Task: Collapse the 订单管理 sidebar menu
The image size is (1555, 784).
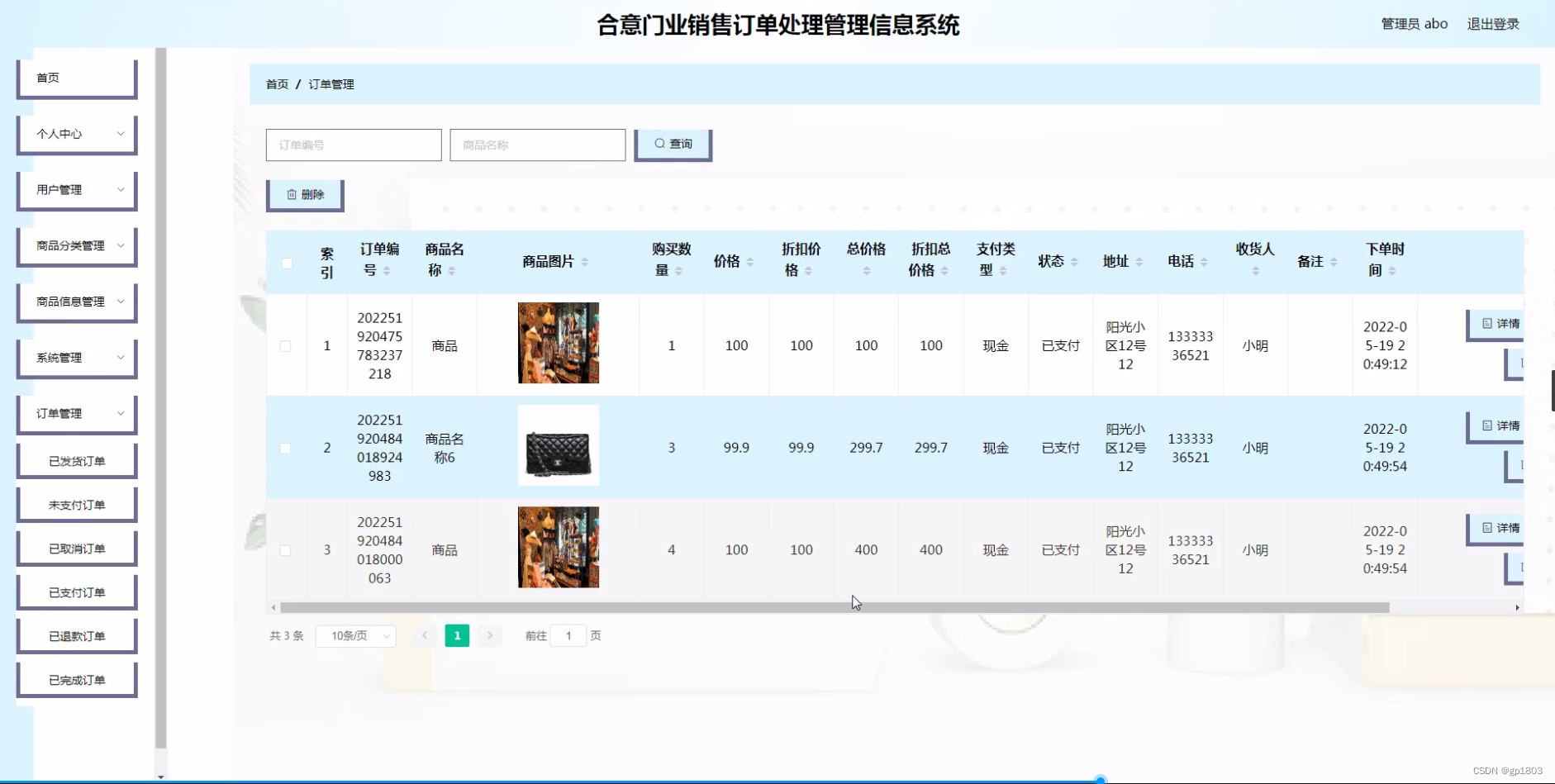Action: coord(77,415)
